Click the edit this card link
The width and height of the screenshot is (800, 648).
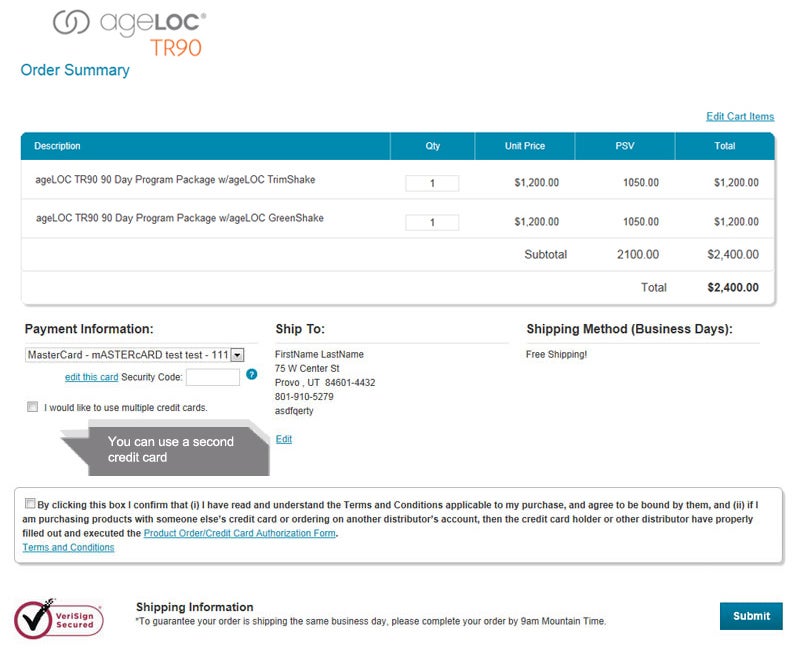(91, 377)
